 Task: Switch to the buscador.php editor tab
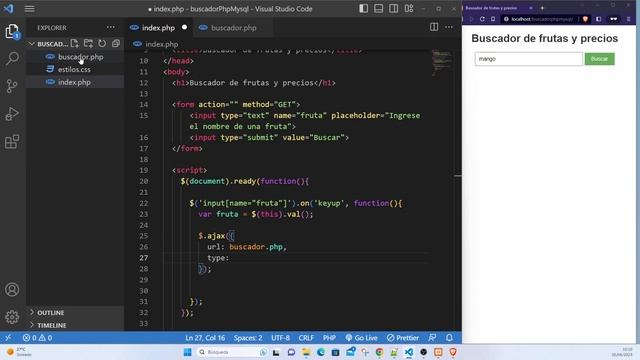tap(233, 28)
